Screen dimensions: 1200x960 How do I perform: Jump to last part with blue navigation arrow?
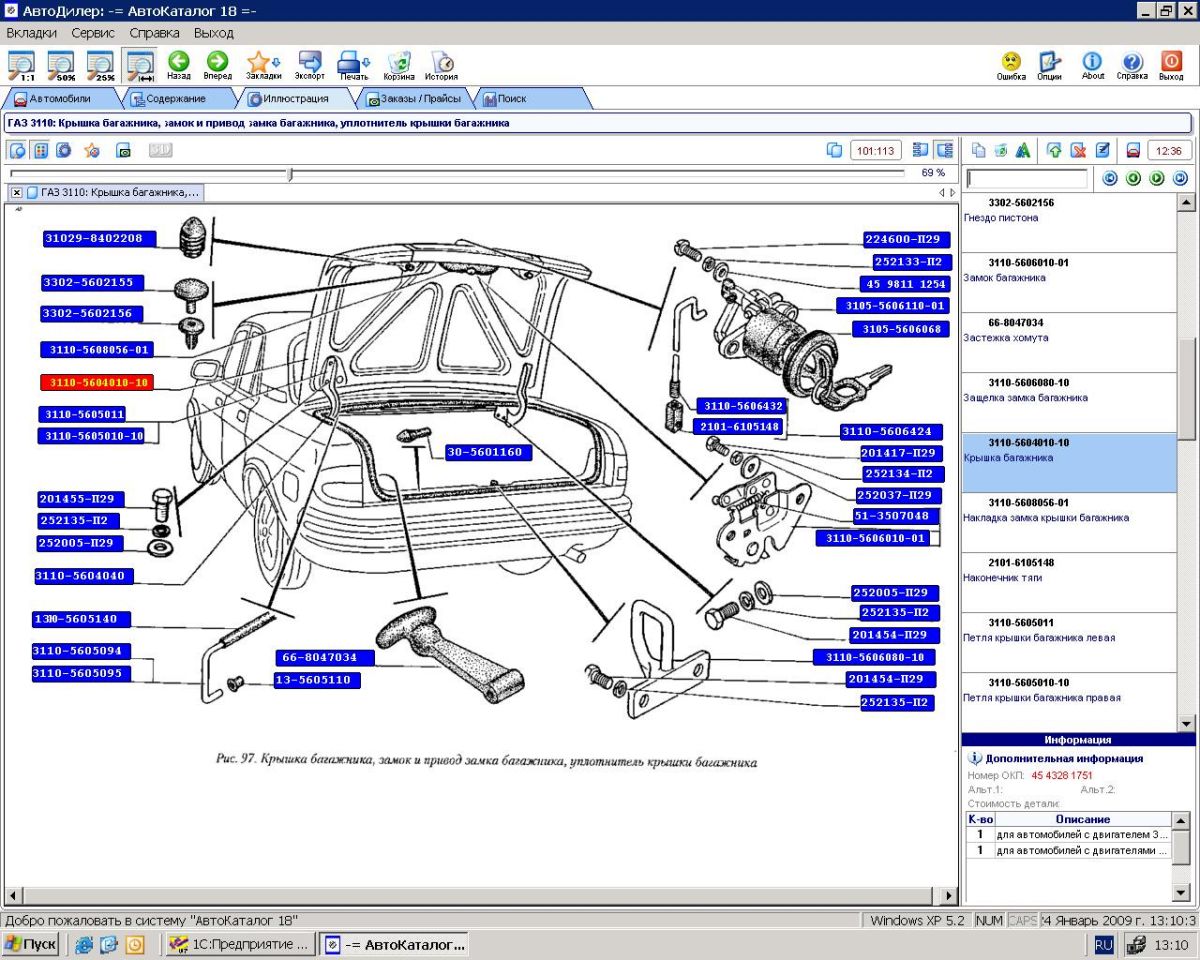1180,179
